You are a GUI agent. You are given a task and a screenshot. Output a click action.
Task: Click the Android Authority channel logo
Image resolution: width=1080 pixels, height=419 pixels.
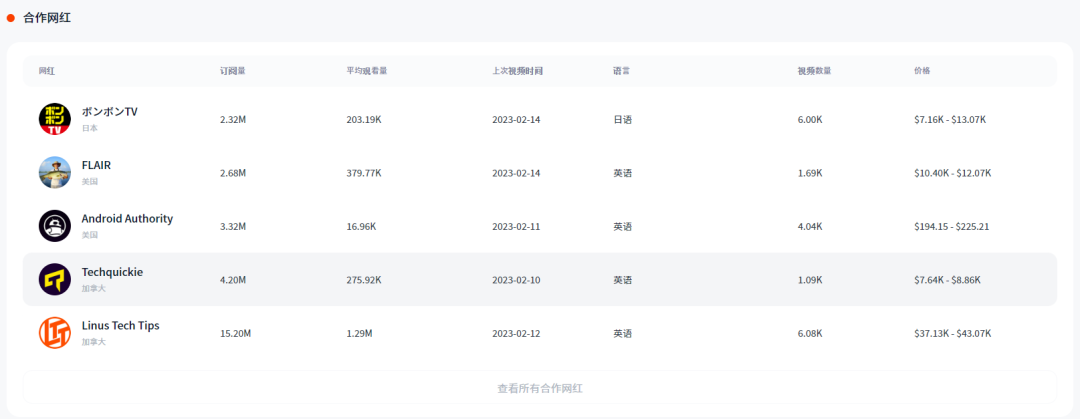(x=54, y=226)
